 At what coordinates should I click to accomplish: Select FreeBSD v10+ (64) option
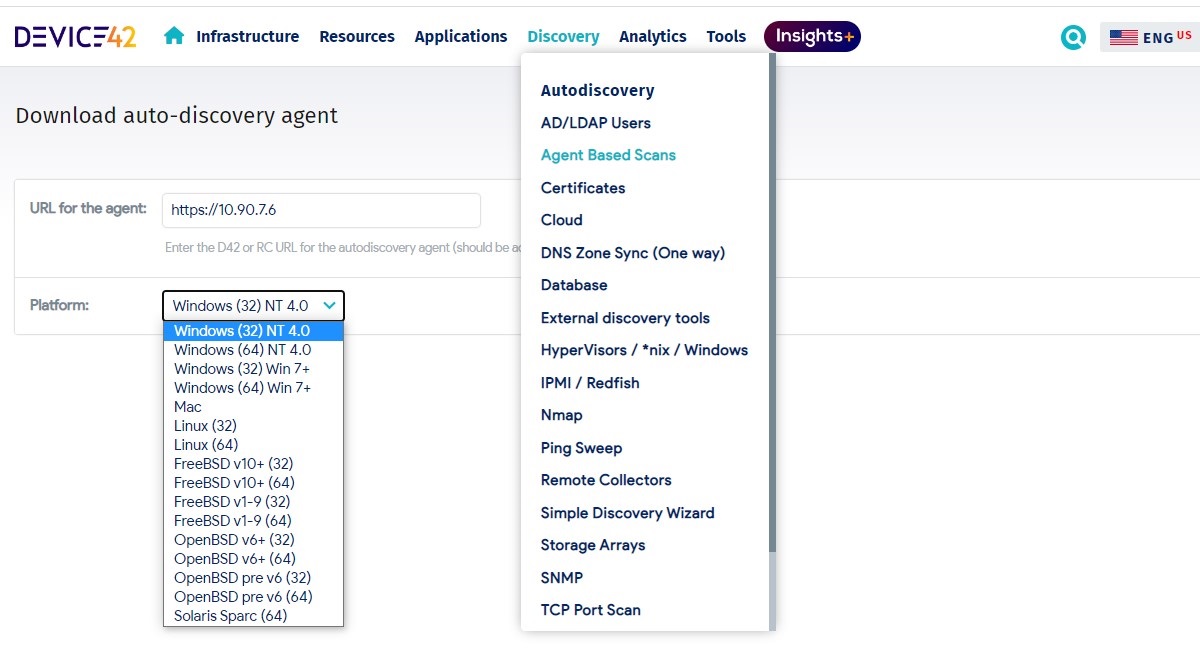pyautogui.click(x=253, y=483)
